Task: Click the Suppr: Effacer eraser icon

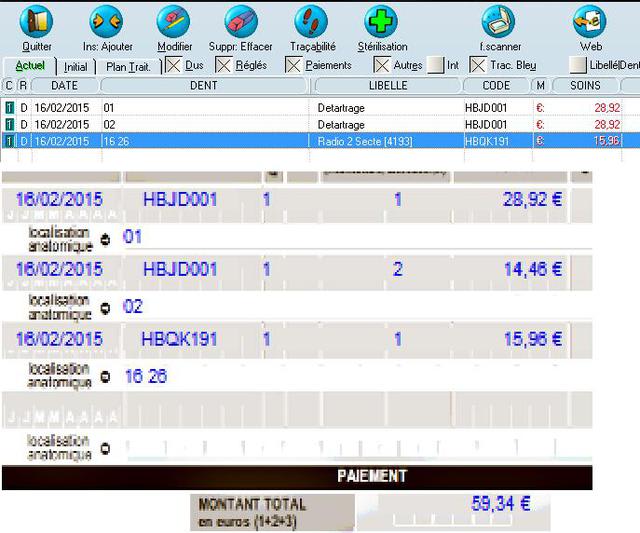Action: 241,21
